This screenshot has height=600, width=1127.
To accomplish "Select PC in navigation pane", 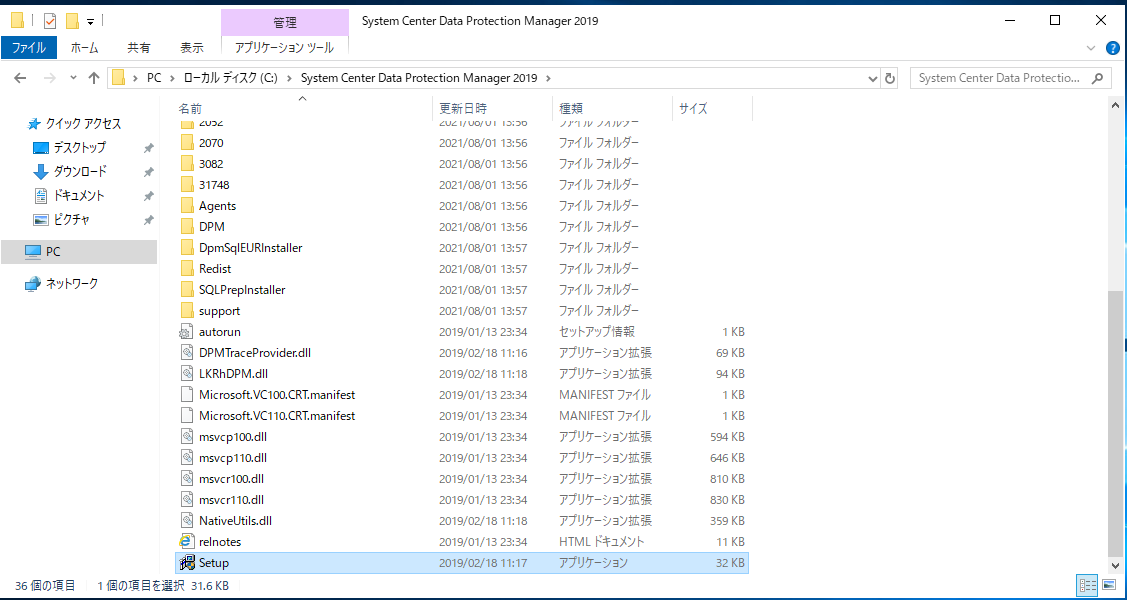I will (79, 251).
